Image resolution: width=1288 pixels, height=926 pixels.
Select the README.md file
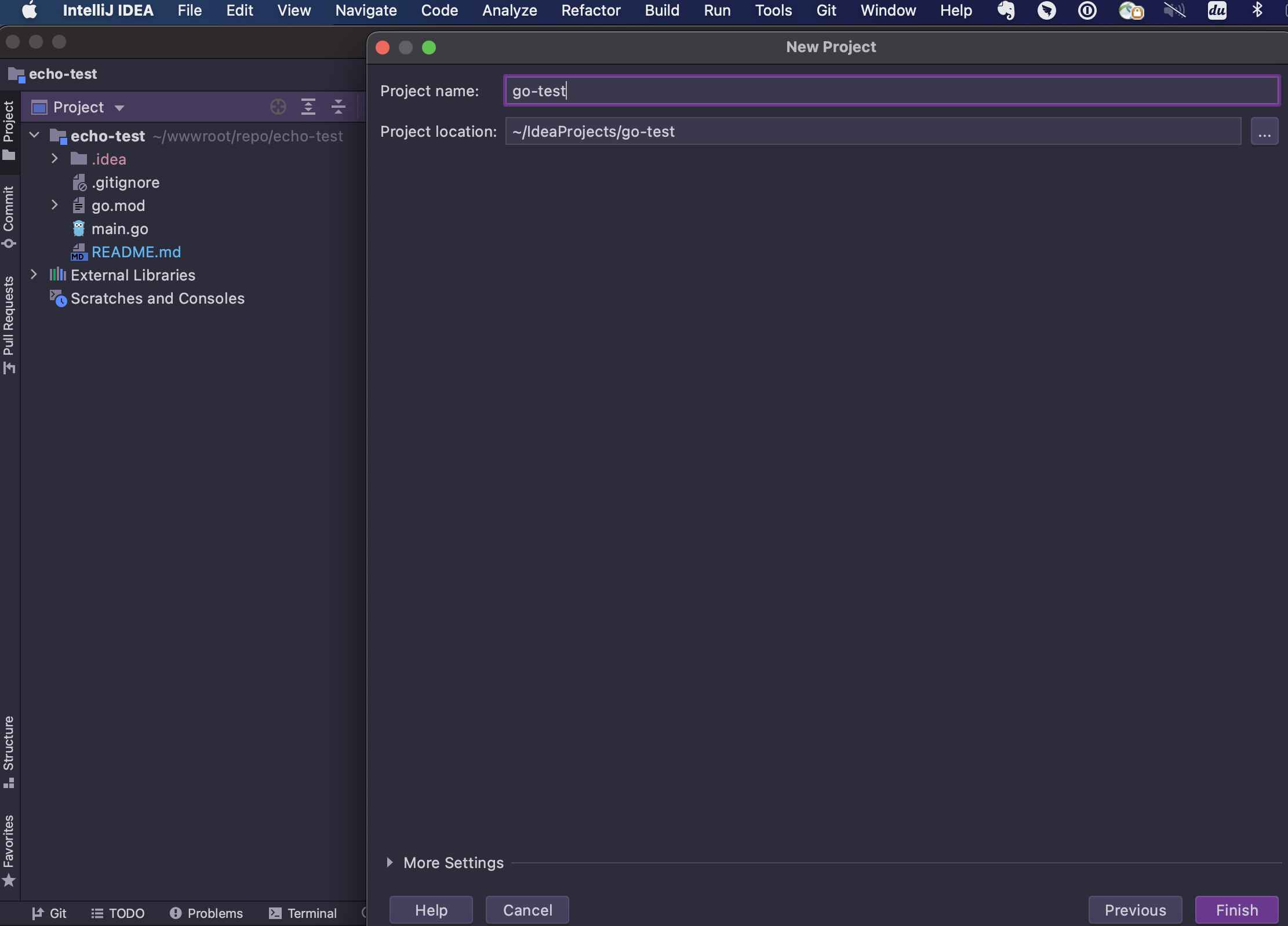click(x=136, y=252)
